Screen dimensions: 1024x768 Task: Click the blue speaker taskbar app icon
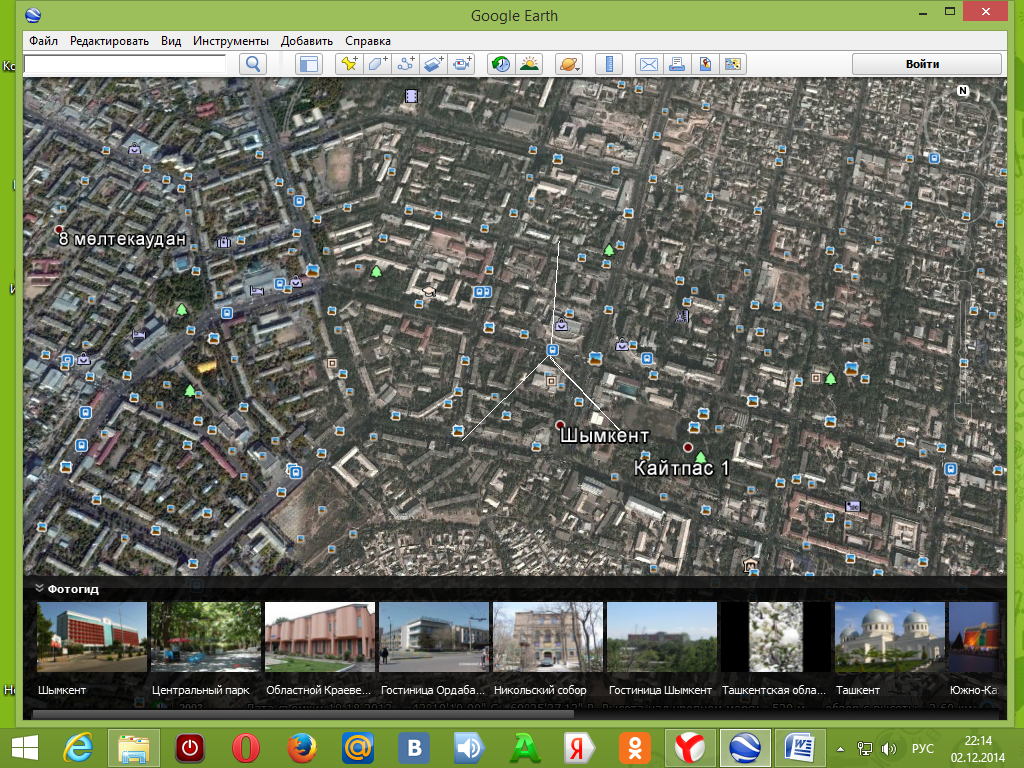tap(470, 748)
